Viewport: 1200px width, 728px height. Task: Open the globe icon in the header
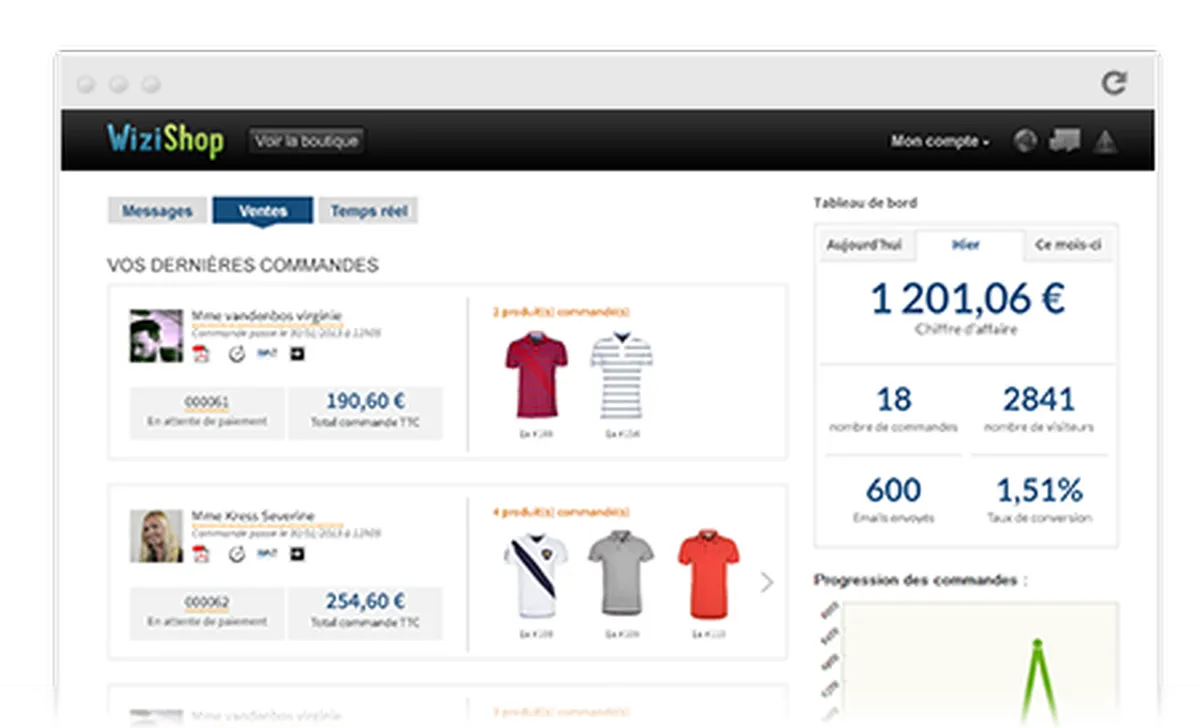(x=1025, y=141)
